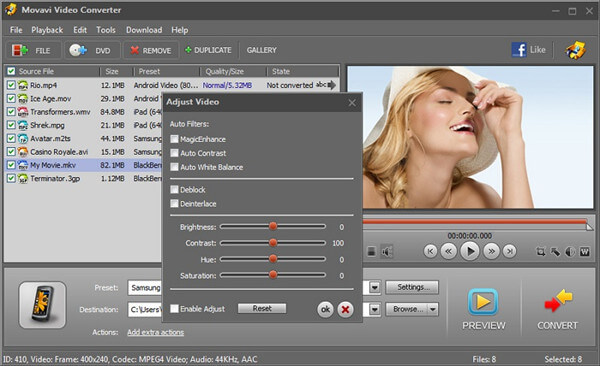
Task: Uncheck the Transformers.wmv checkbox
Action: (x=11, y=111)
